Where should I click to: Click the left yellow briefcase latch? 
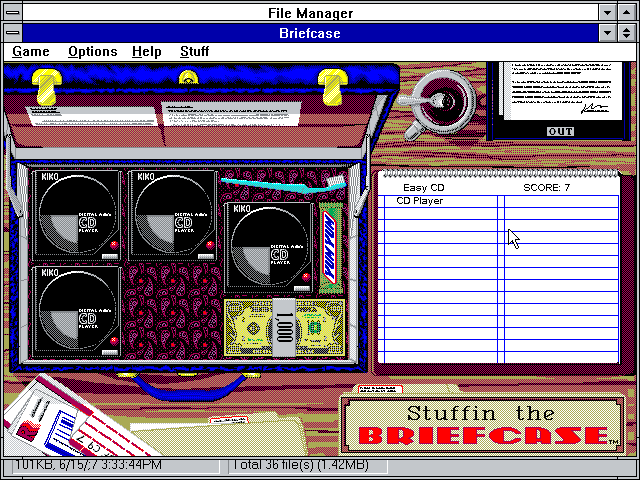(x=46, y=85)
